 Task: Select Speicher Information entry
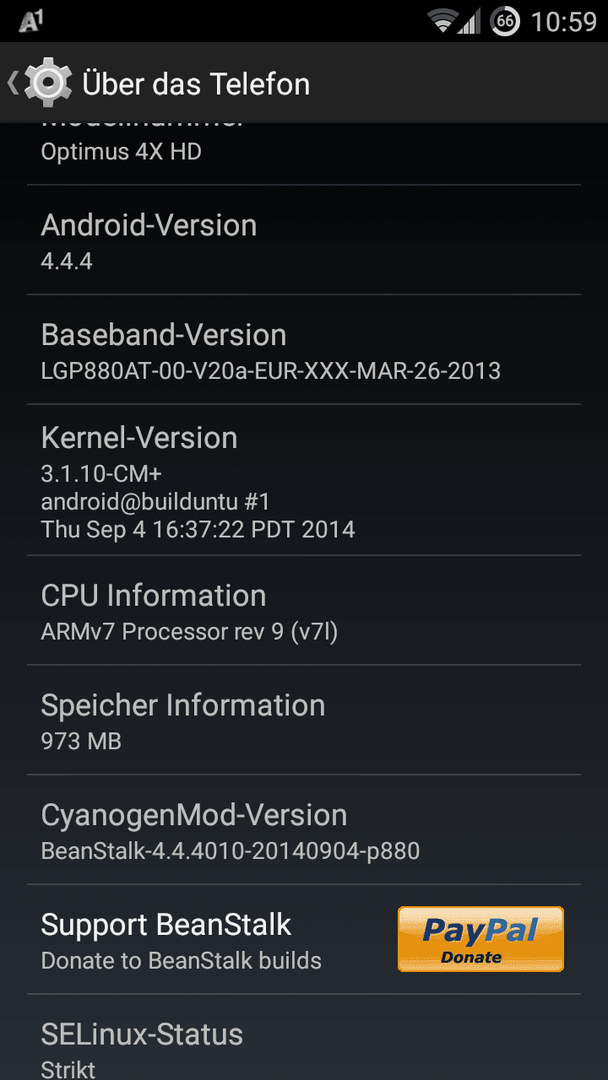(x=304, y=720)
